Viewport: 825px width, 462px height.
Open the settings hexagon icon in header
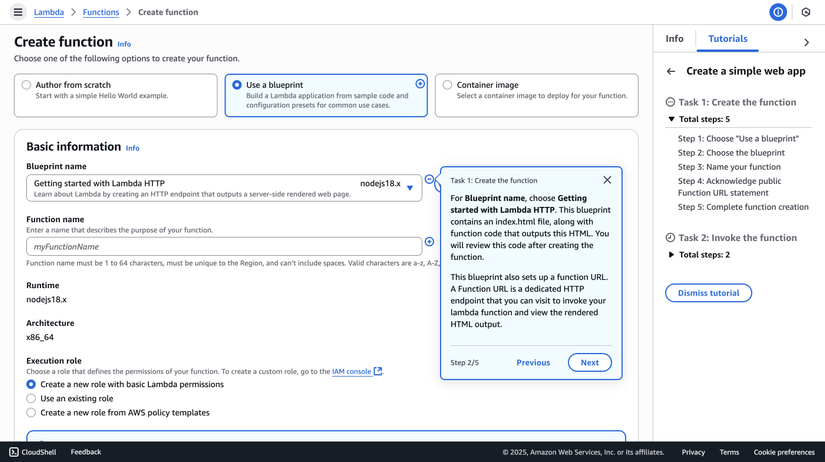pos(806,12)
